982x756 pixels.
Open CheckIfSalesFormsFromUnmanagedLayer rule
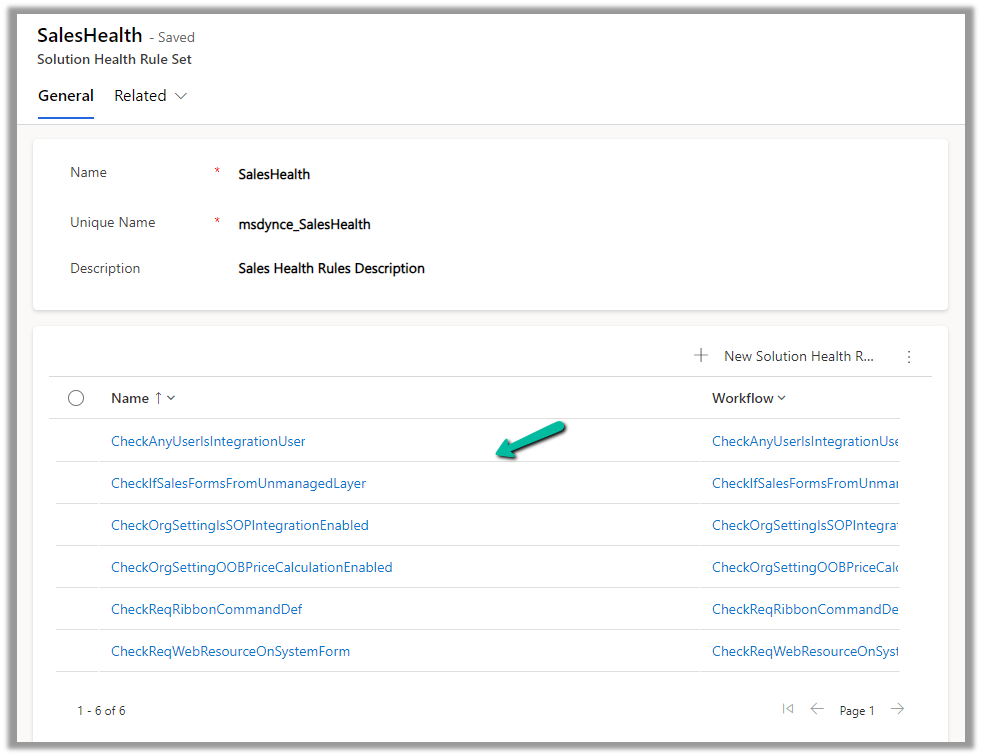238,483
